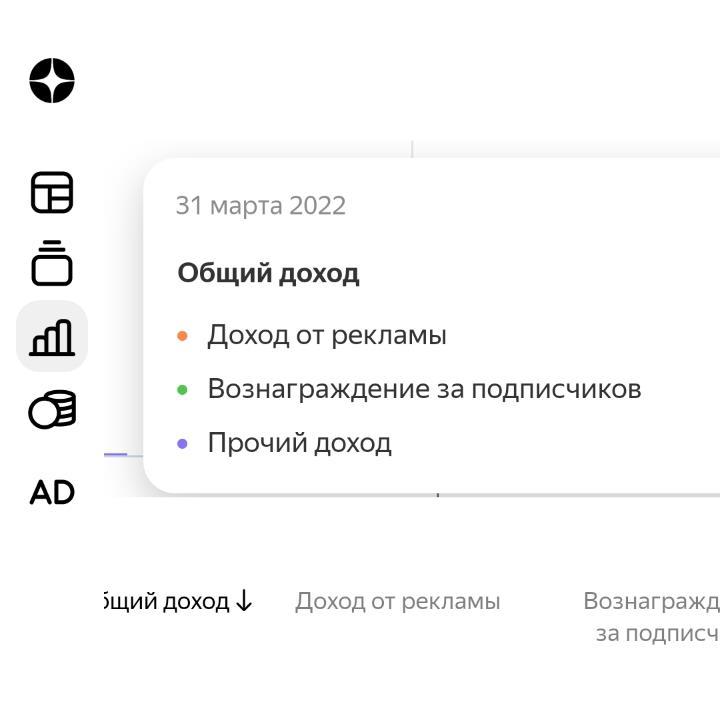The height and width of the screenshot is (719, 720).
Task: Open the AD advertising section icon
Action: tap(52, 492)
